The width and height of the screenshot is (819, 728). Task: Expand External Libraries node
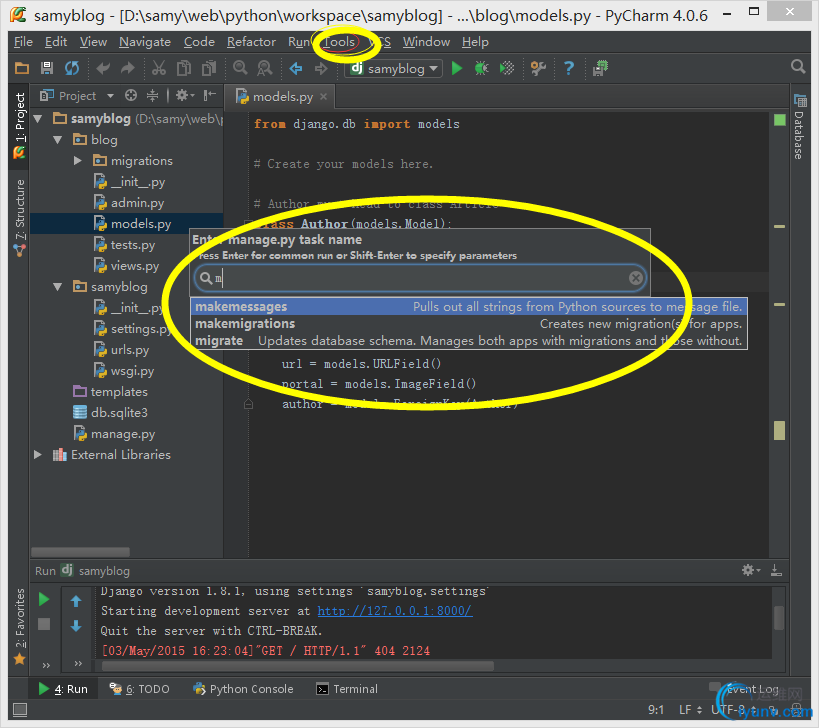point(38,454)
